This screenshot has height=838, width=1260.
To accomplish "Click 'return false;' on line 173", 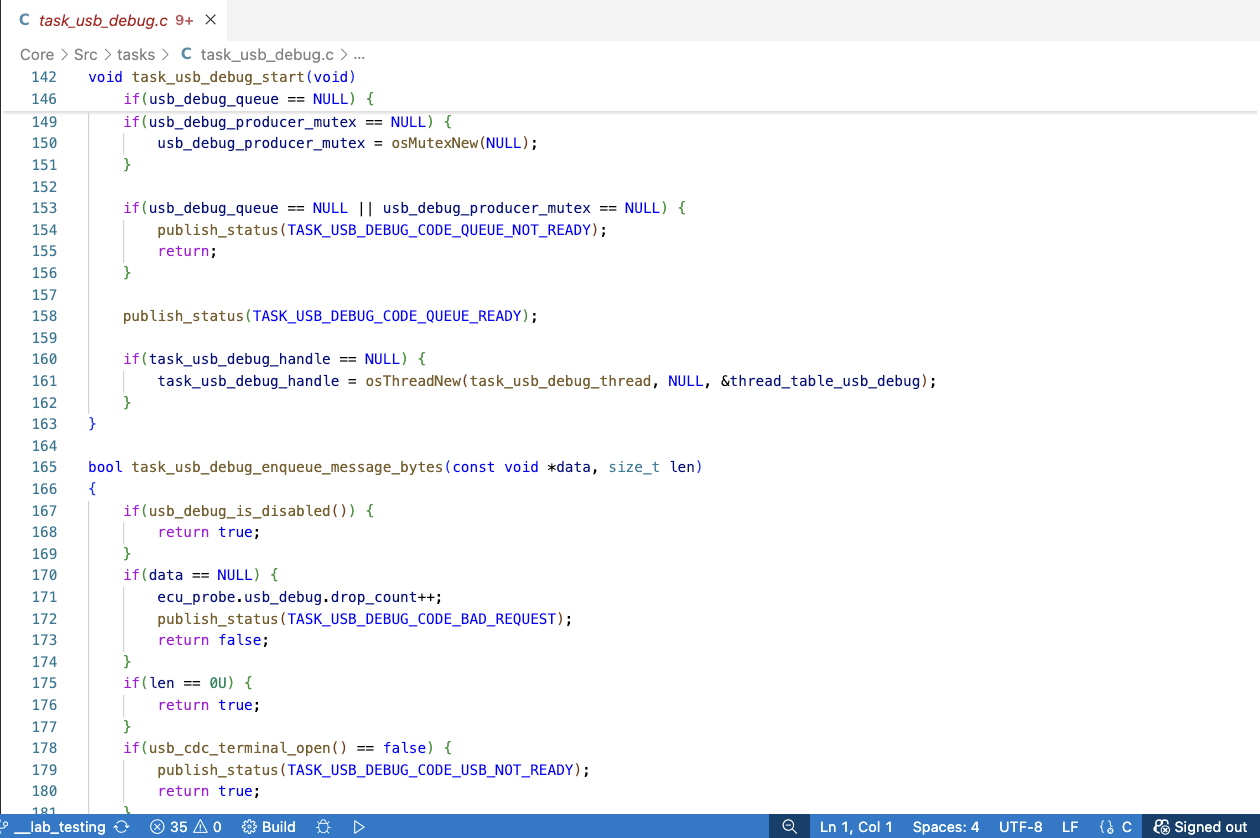I will (213, 640).
